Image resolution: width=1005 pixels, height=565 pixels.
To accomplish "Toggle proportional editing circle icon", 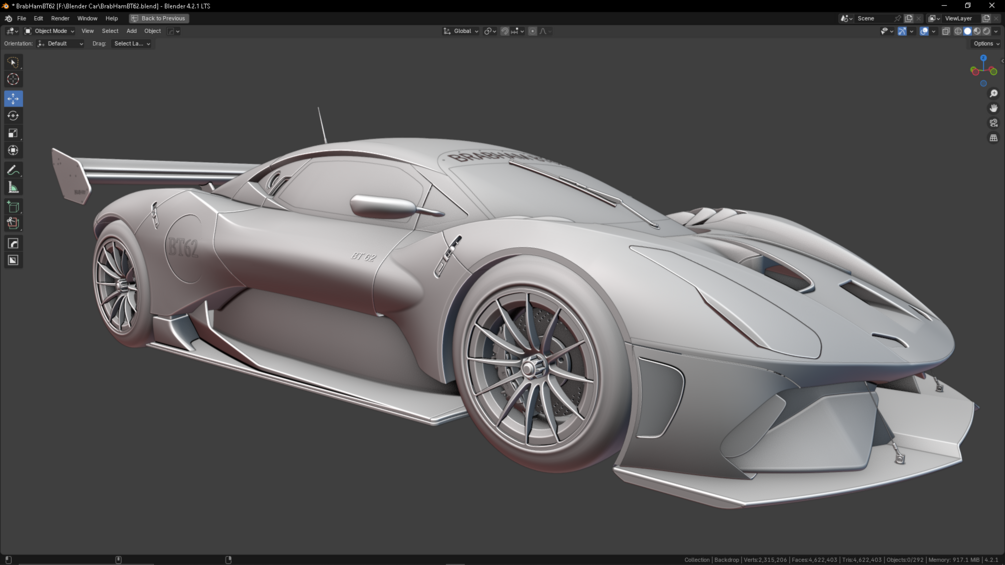I will (x=532, y=31).
